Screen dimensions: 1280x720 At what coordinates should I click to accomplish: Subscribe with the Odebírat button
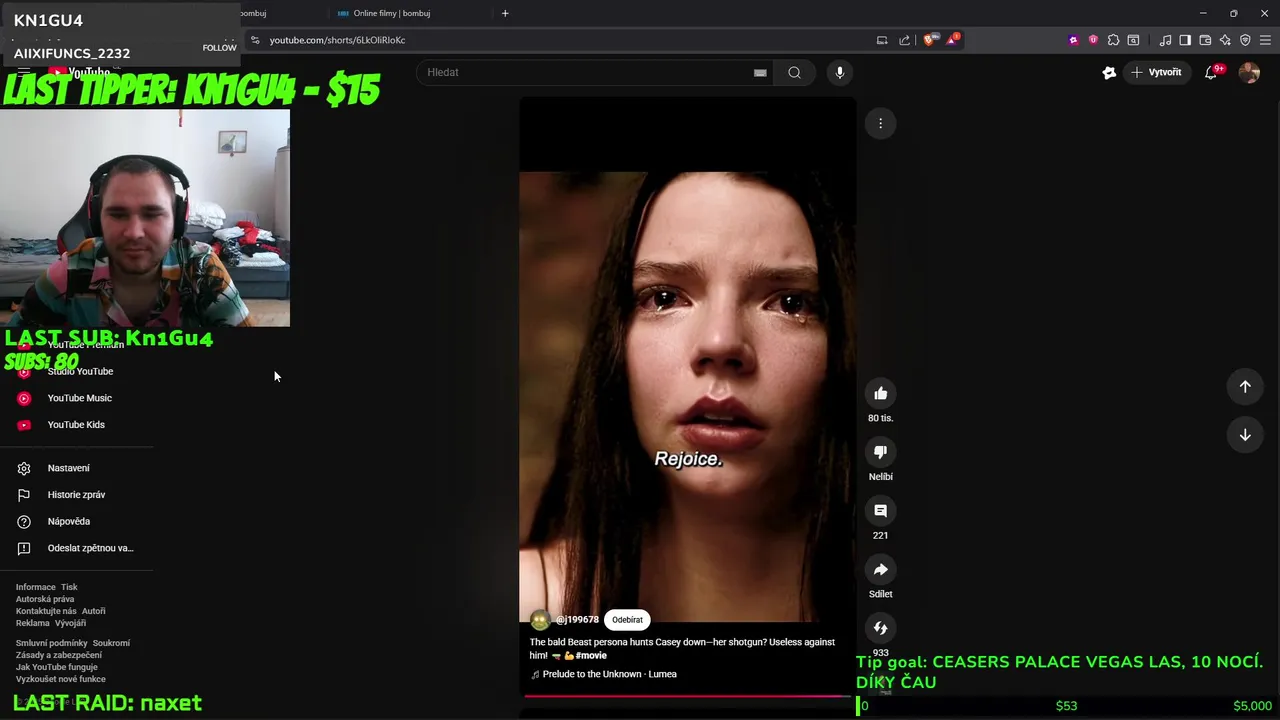pyautogui.click(x=627, y=620)
